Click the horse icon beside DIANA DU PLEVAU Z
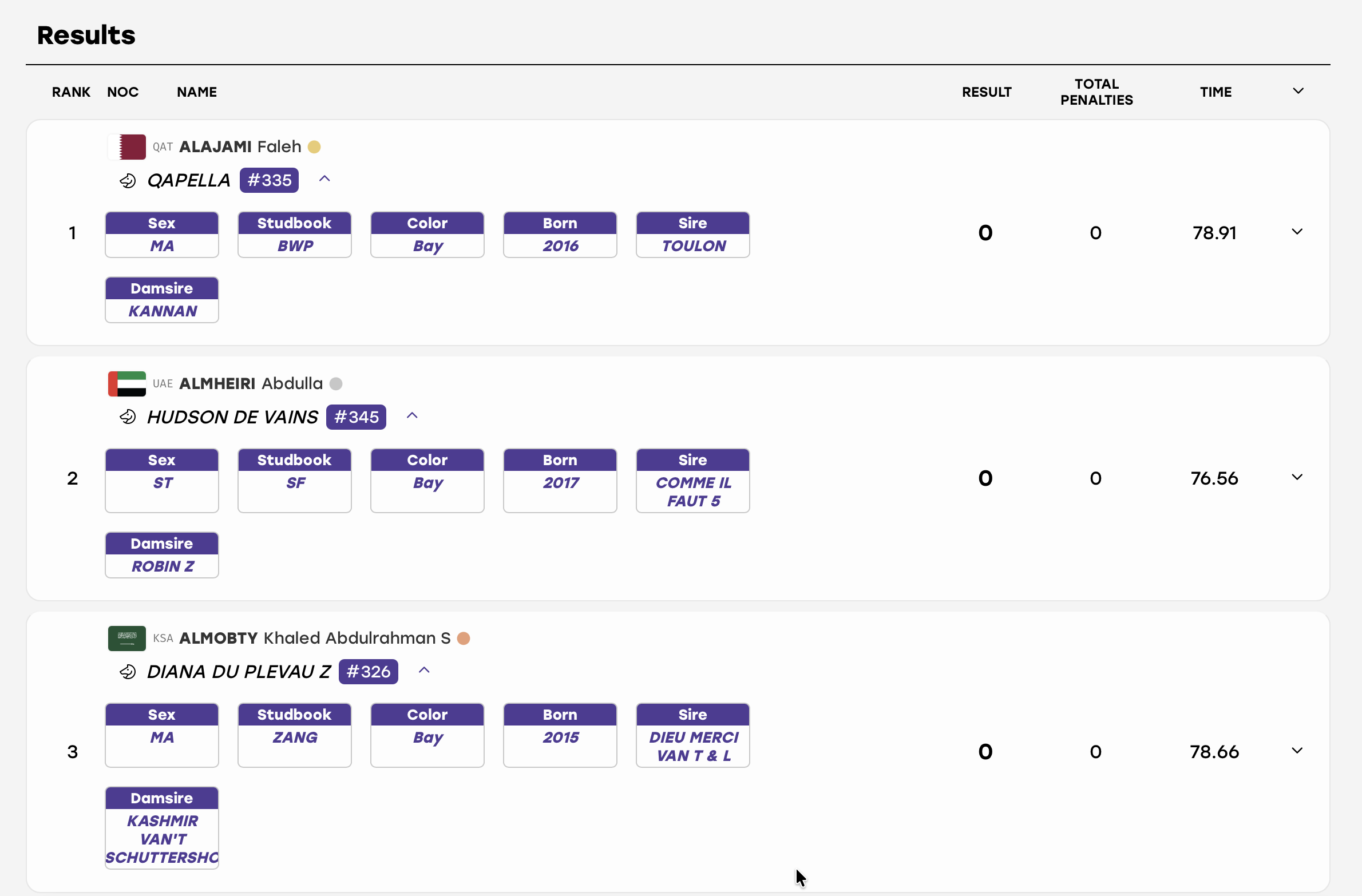This screenshot has height=896, width=1362. tap(128, 672)
